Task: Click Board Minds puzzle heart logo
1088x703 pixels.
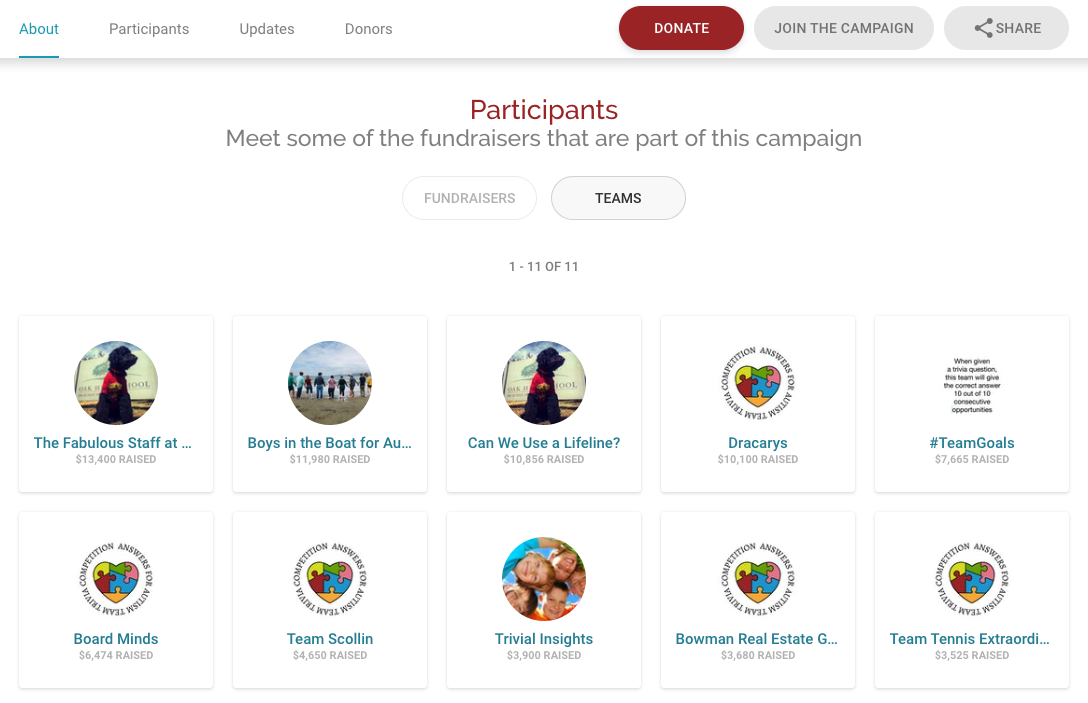Action: (x=116, y=579)
